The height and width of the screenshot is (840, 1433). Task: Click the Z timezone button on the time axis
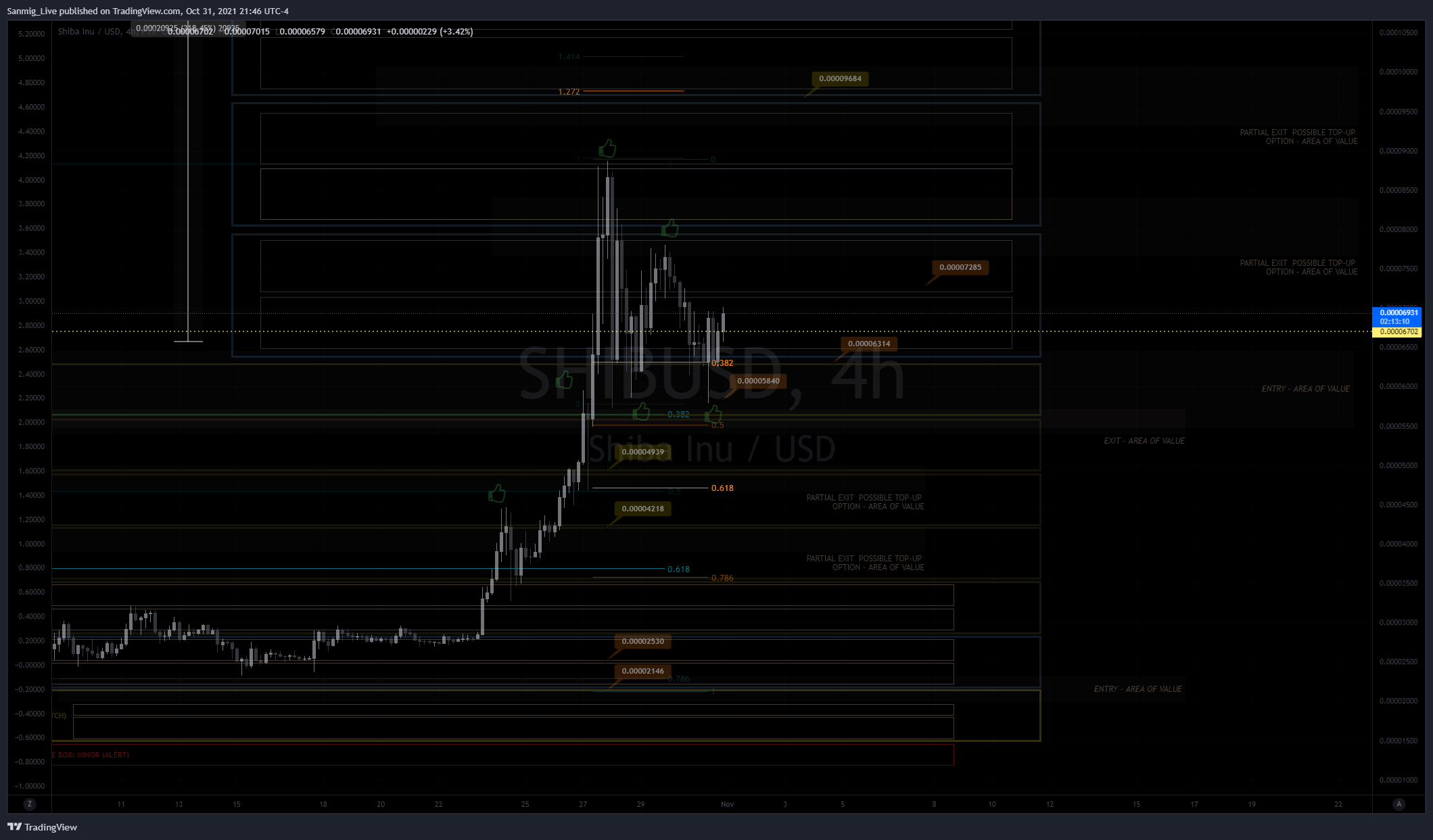(x=29, y=804)
